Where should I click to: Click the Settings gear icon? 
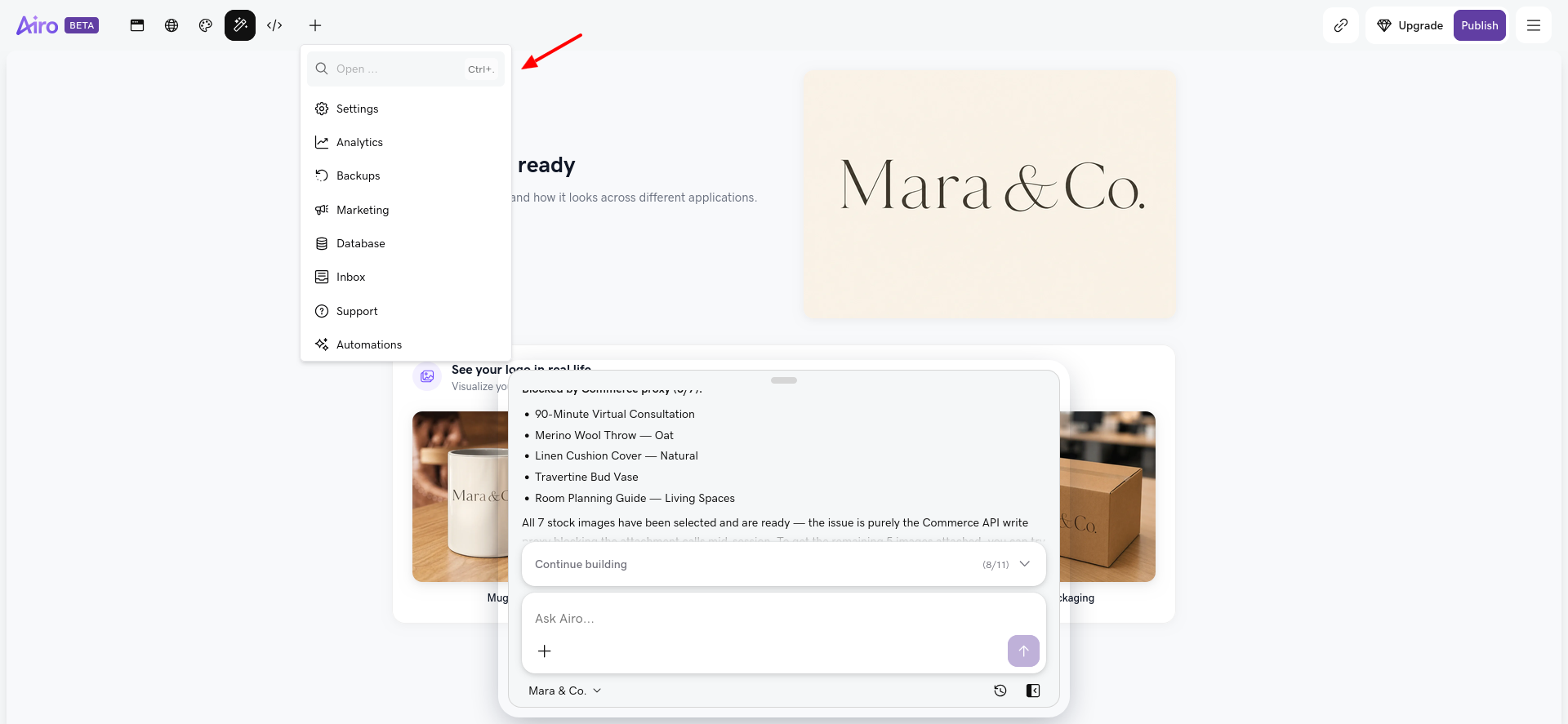tap(322, 109)
